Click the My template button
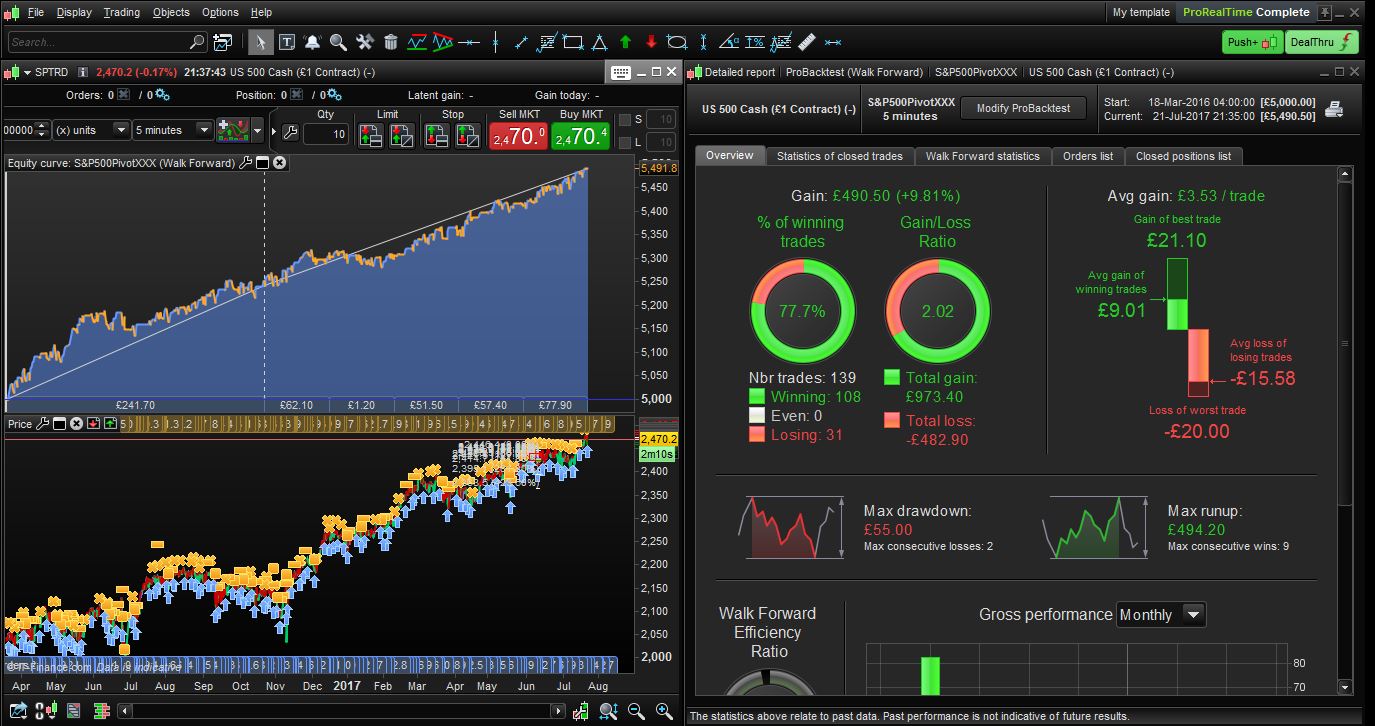 click(x=1141, y=12)
